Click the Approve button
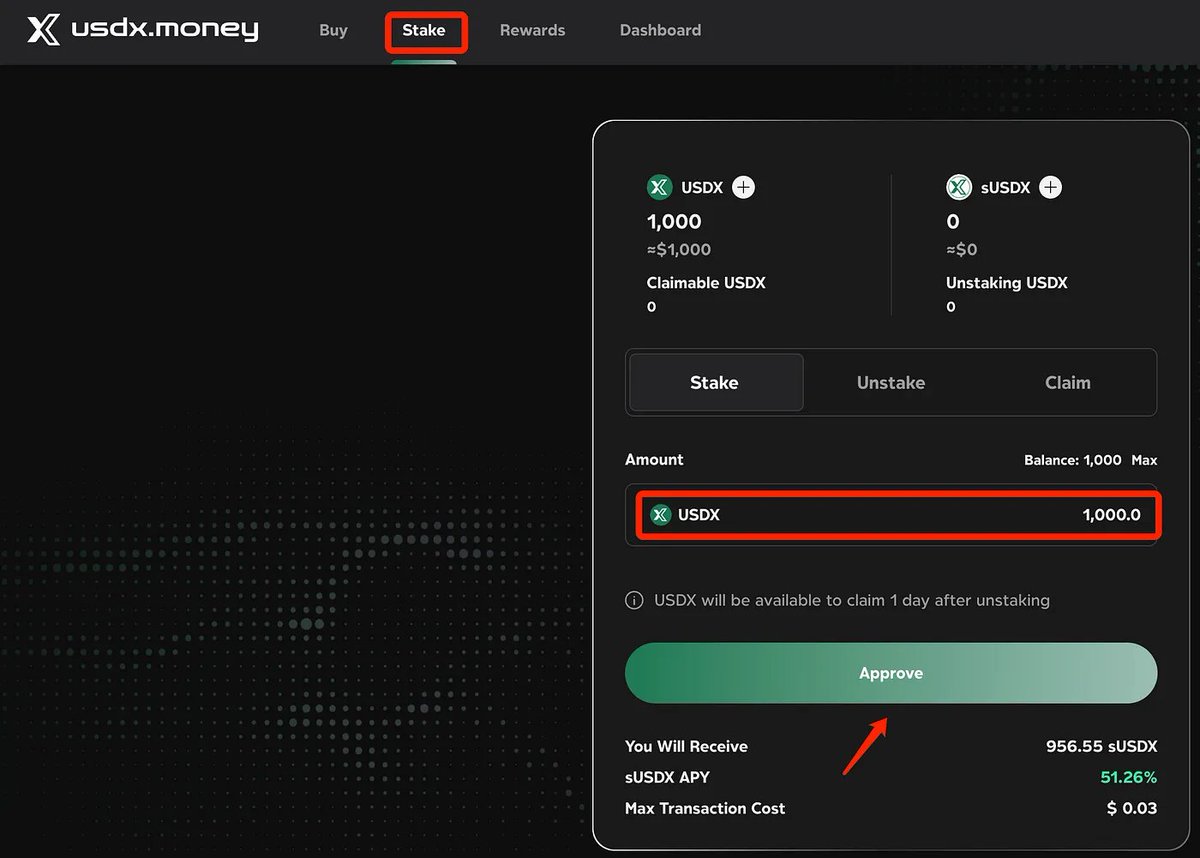This screenshot has width=1200, height=858. click(891, 673)
